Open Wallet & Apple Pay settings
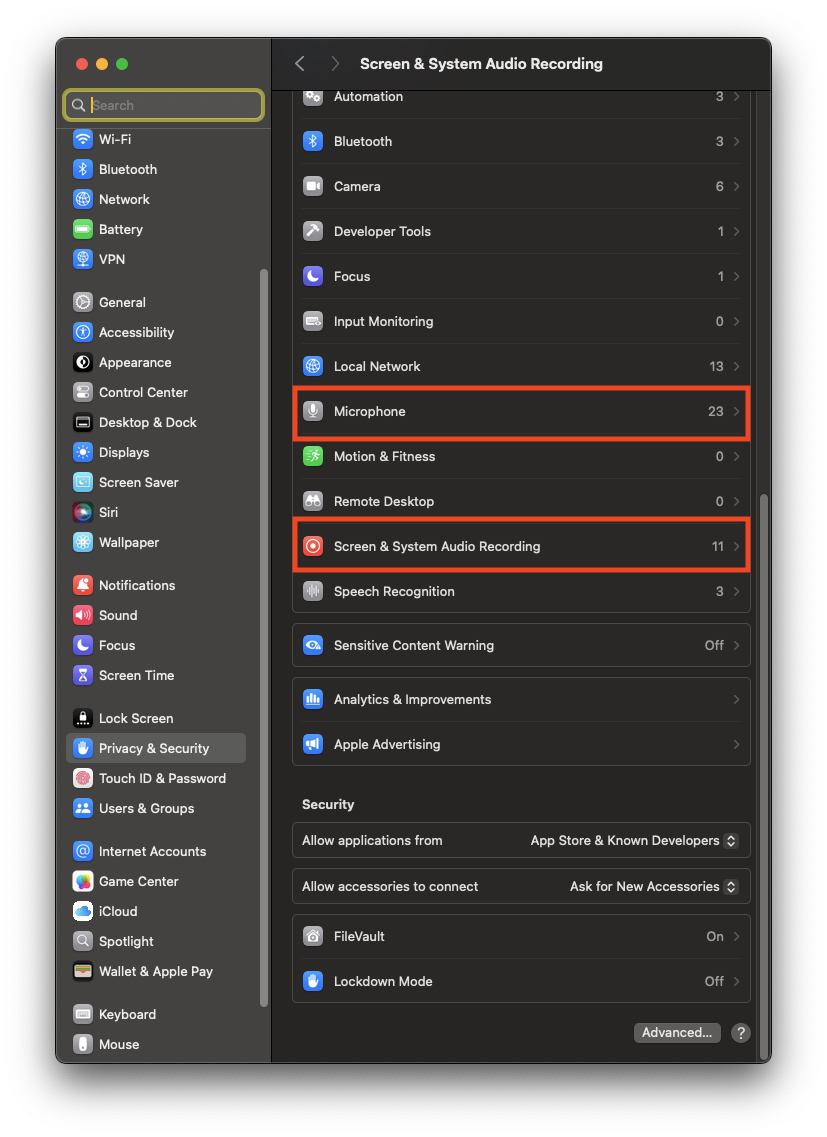The height and width of the screenshot is (1137, 827). (x=156, y=971)
